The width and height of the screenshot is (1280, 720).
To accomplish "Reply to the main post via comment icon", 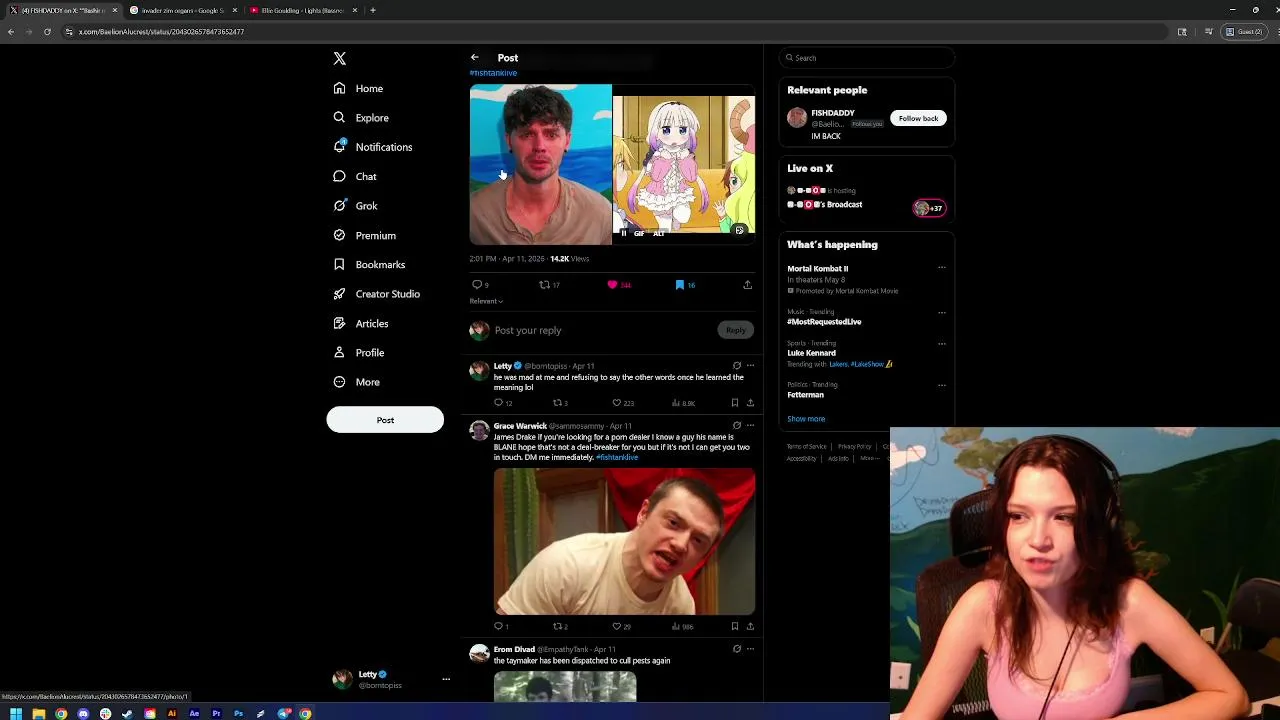I will pyautogui.click(x=478, y=285).
